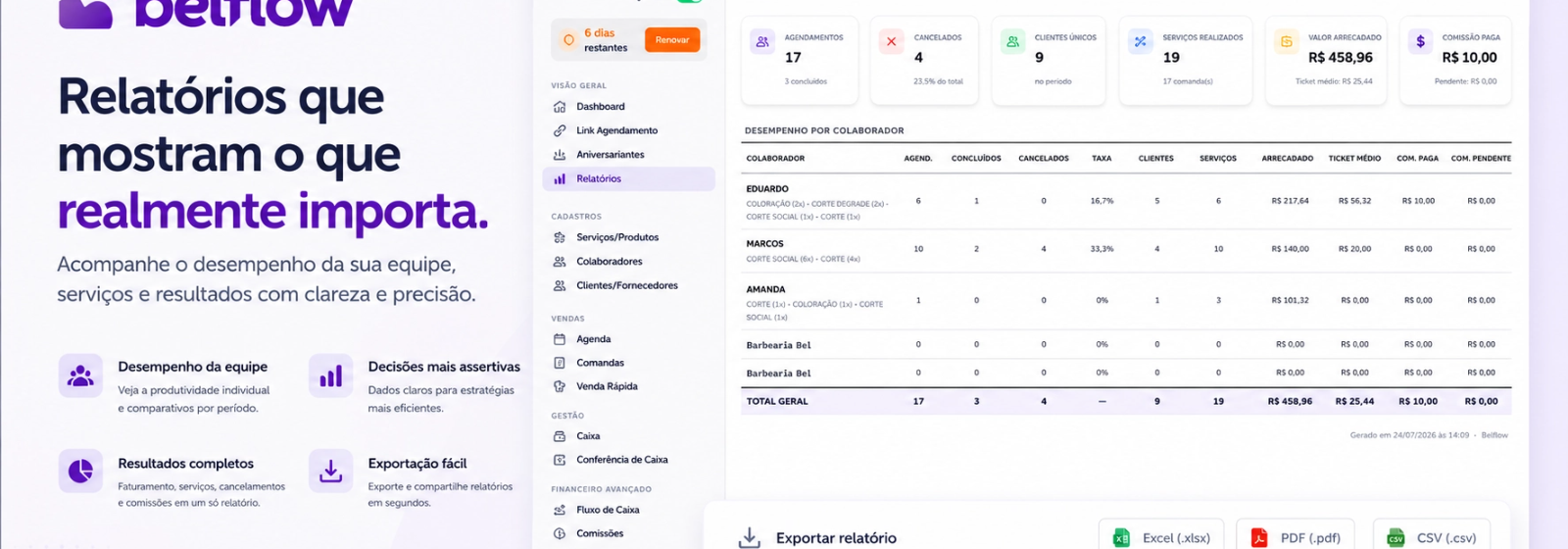Click the Link Agendamento chain icon
This screenshot has height=549, width=1568.
click(x=560, y=130)
